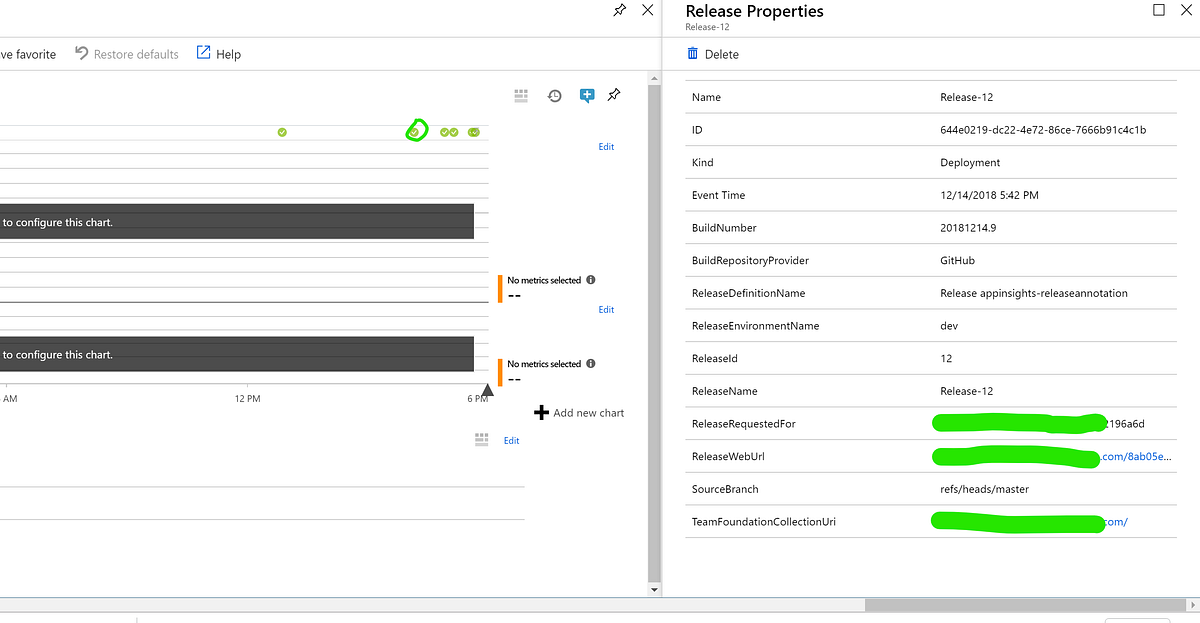Click Add new chart

pyautogui.click(x=579, y=412)
